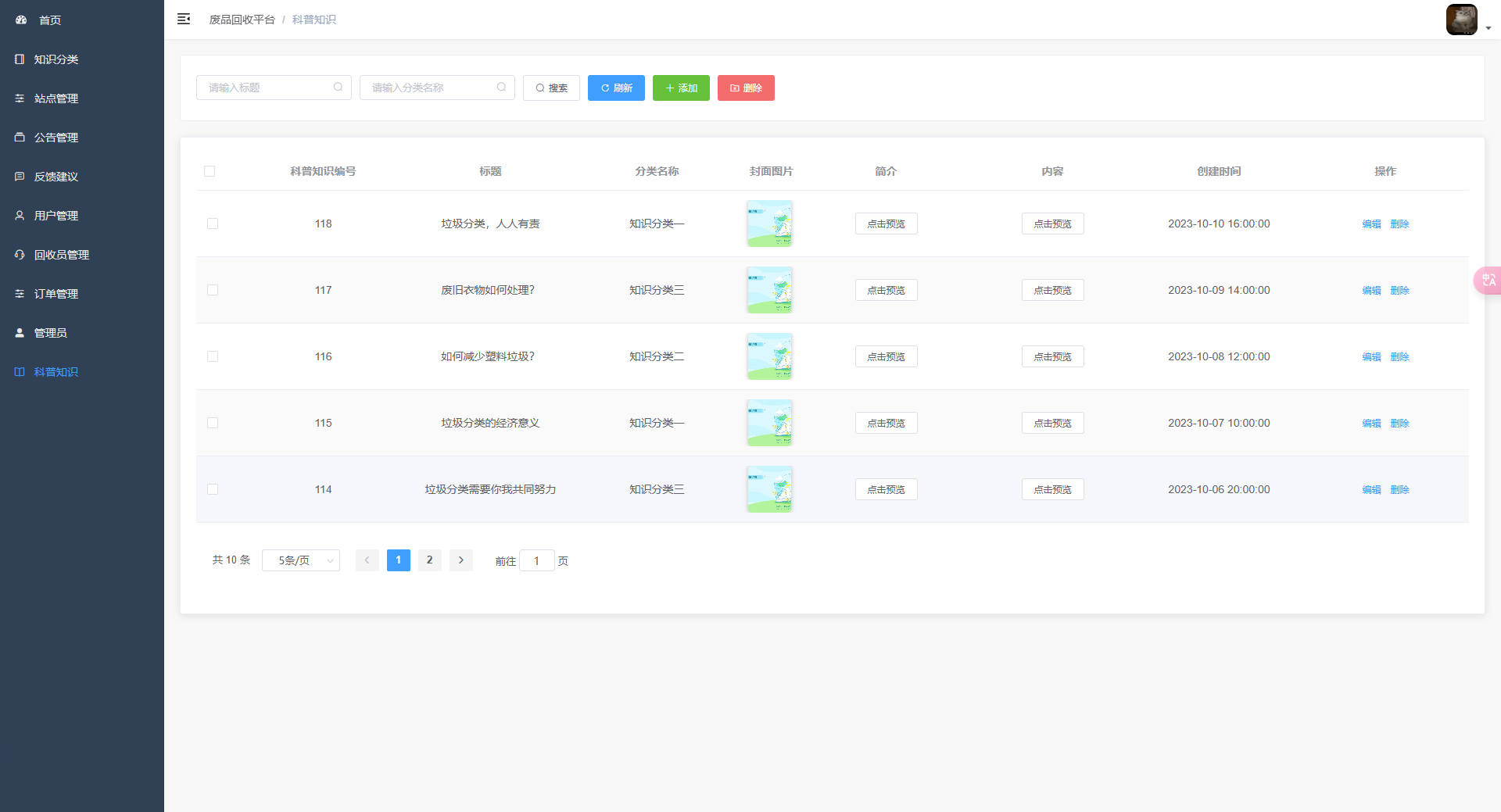Click the sliders icon beside 站点管理
The image size is (1501, 812).
20,98
